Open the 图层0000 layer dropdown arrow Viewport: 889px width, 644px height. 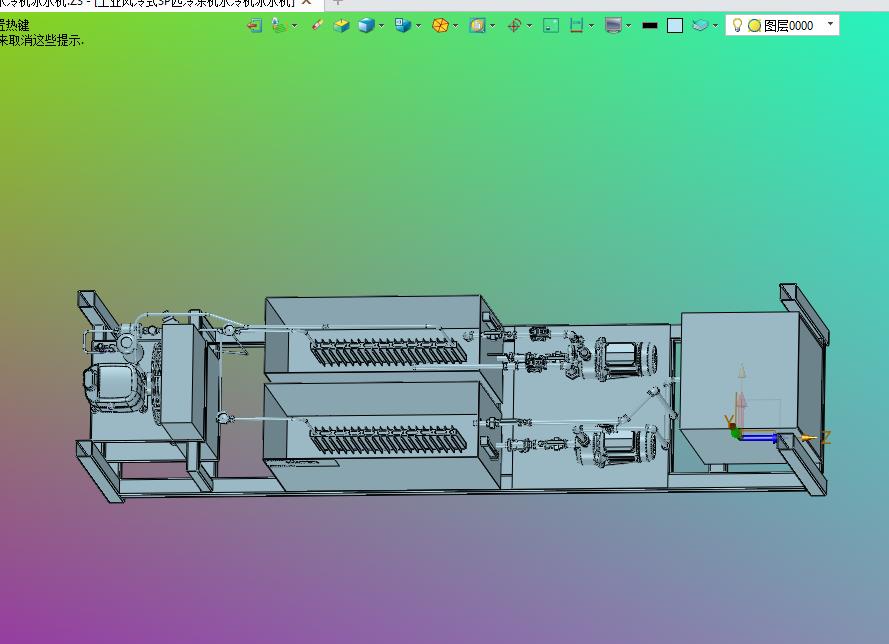coord(831,24)
